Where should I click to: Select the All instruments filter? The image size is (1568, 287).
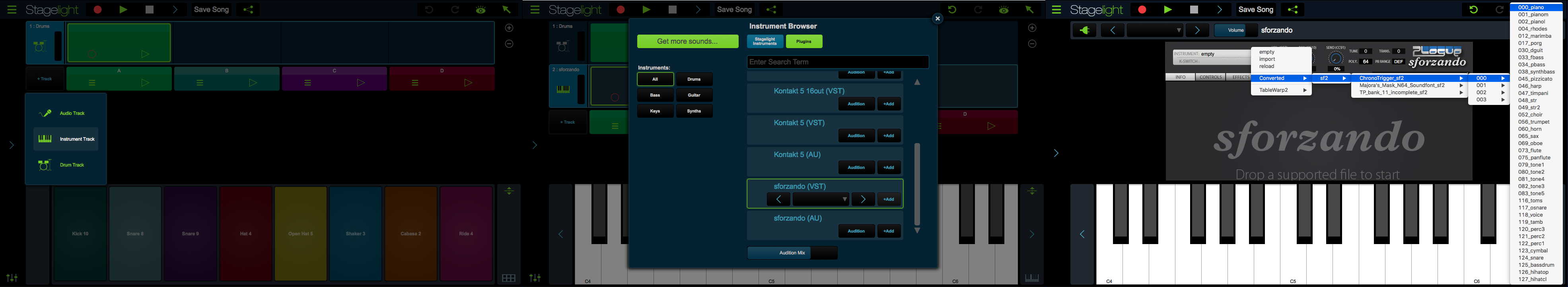point(655,79)
